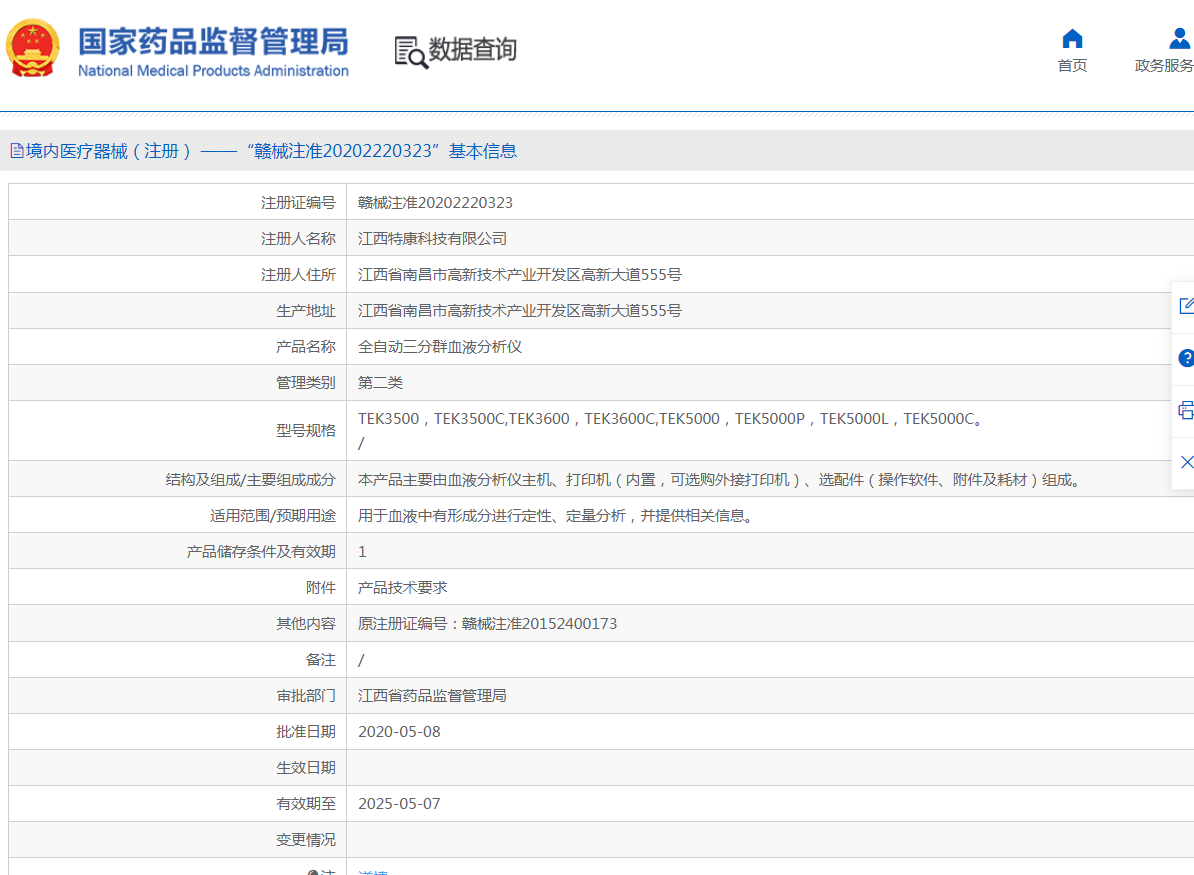Click the 适用范围 intended use text
This screenshot has width=1194, height=875.
point(558,516)
